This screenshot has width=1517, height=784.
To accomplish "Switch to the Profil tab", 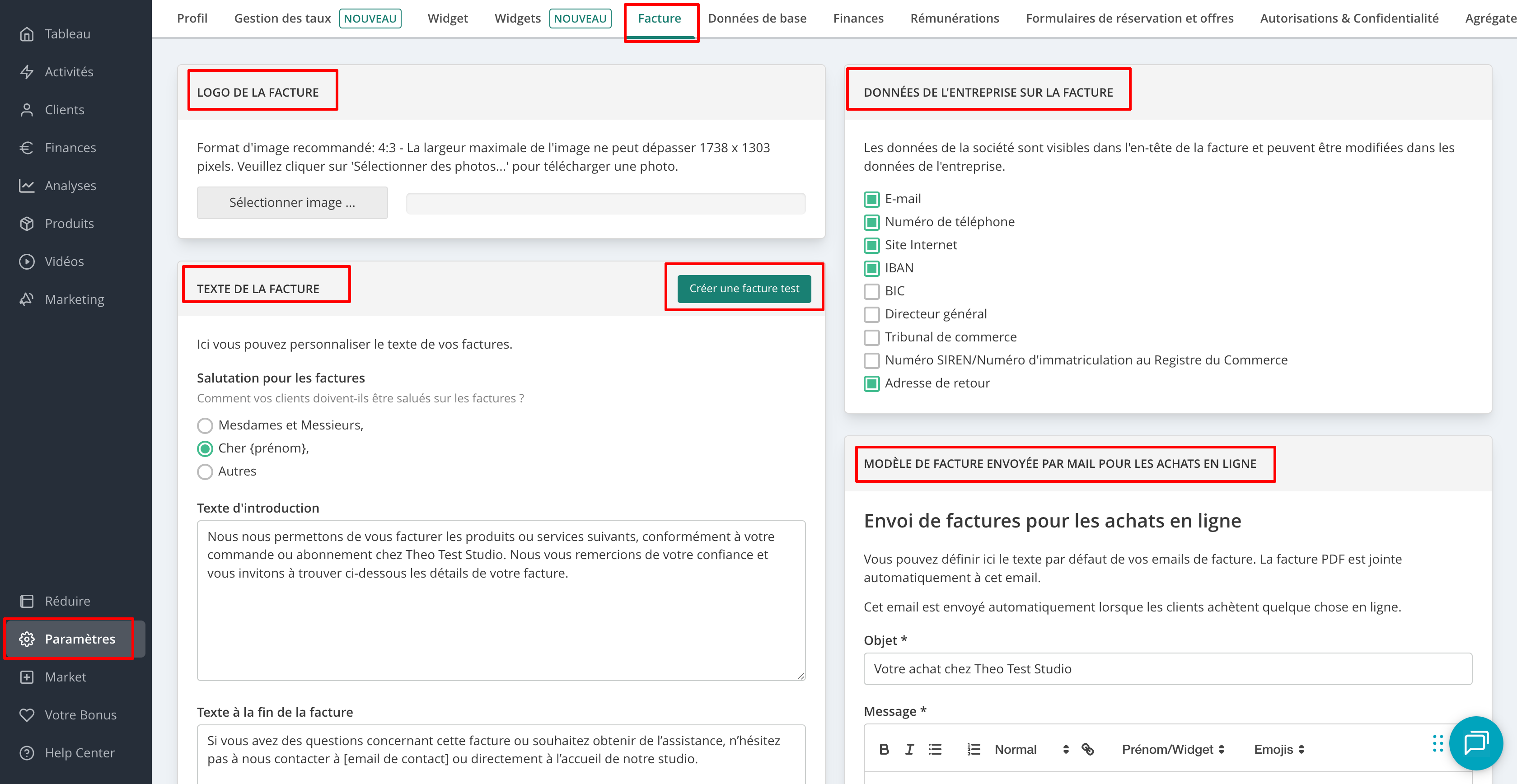I will [x=192, y=18].
